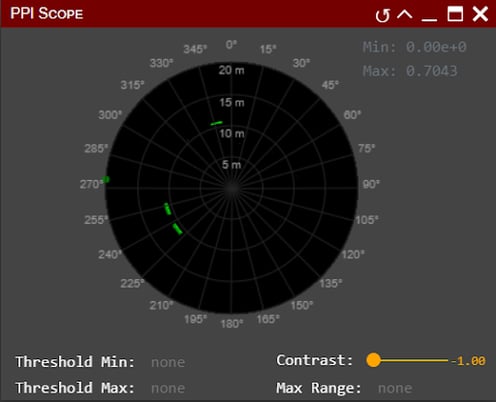The image size is (496, 402).
Task: Minimize the PPI Scope window
Action: (x=429, y=20)
